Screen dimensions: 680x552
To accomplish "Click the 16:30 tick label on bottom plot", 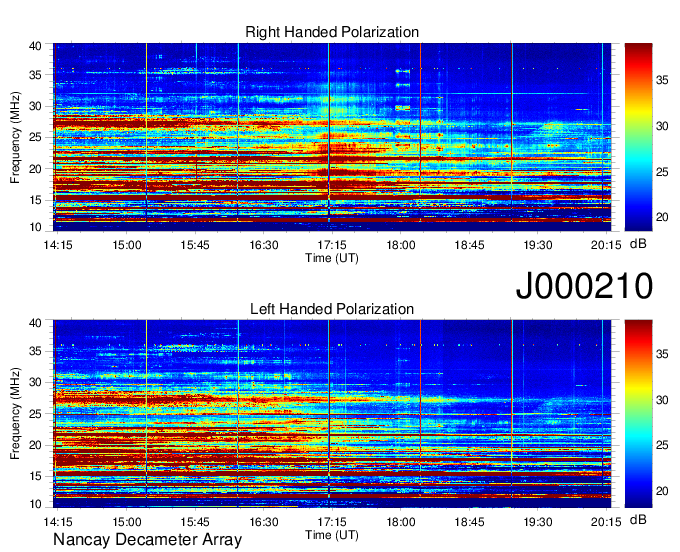I will [264, 522].
